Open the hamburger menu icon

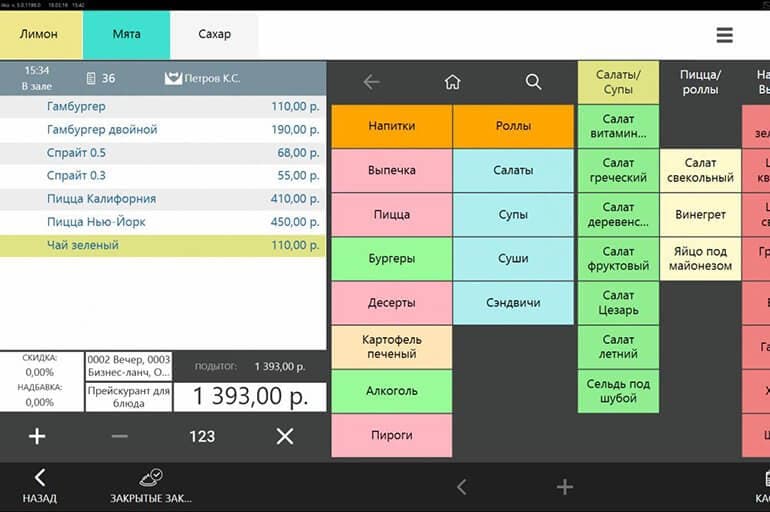tap(724, 35)
